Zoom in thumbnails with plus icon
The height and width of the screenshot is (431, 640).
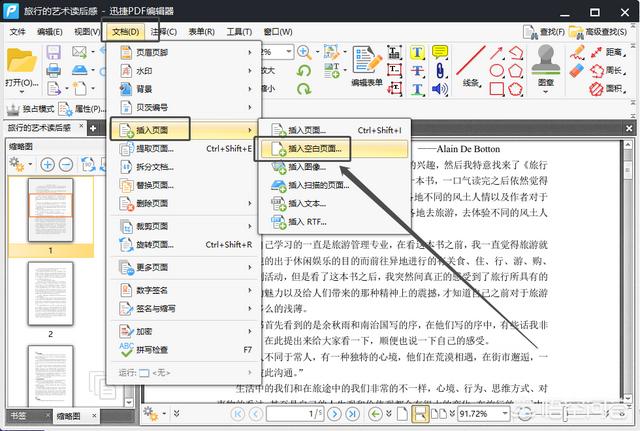coord(48,164)
